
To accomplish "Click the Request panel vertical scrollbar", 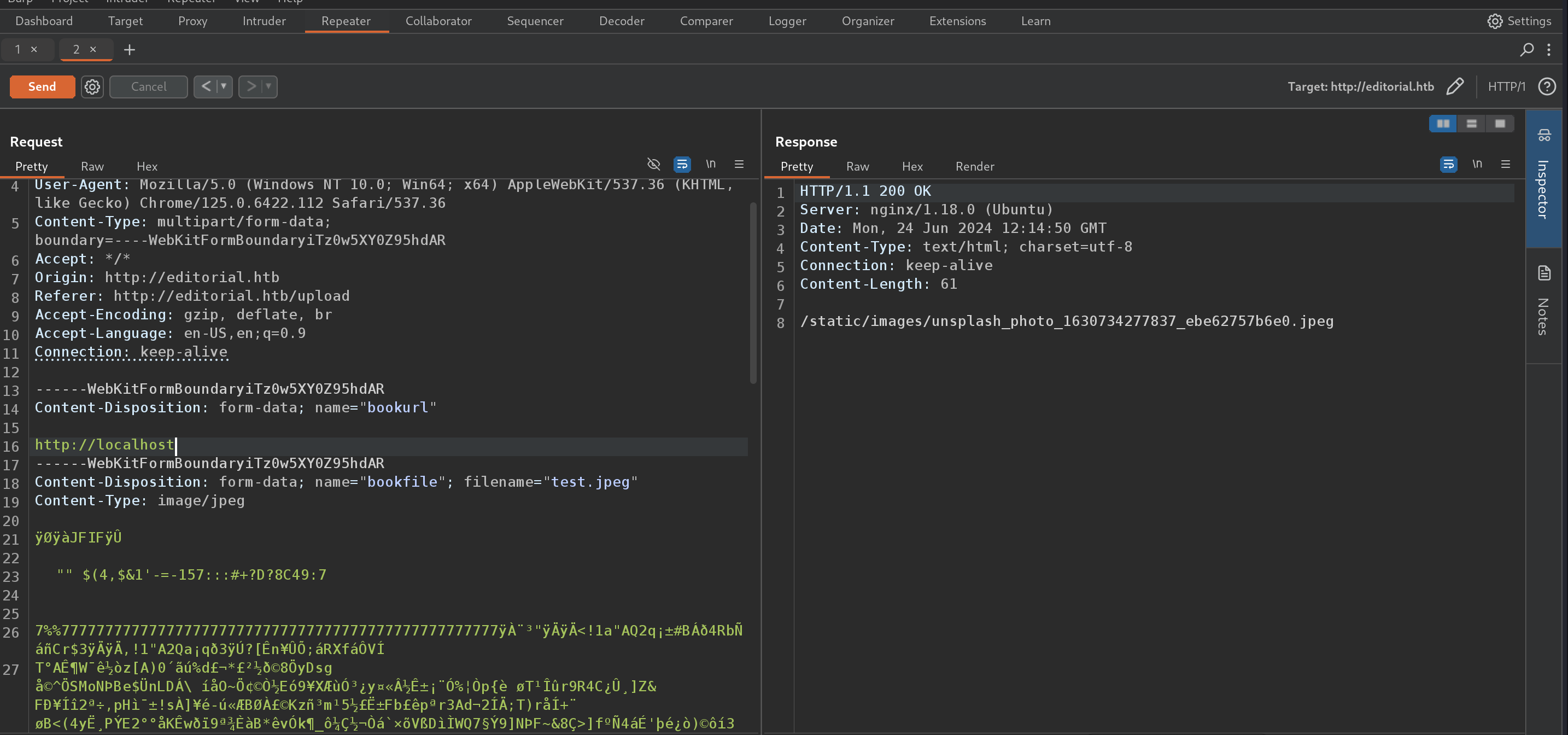I will point(753,292).
